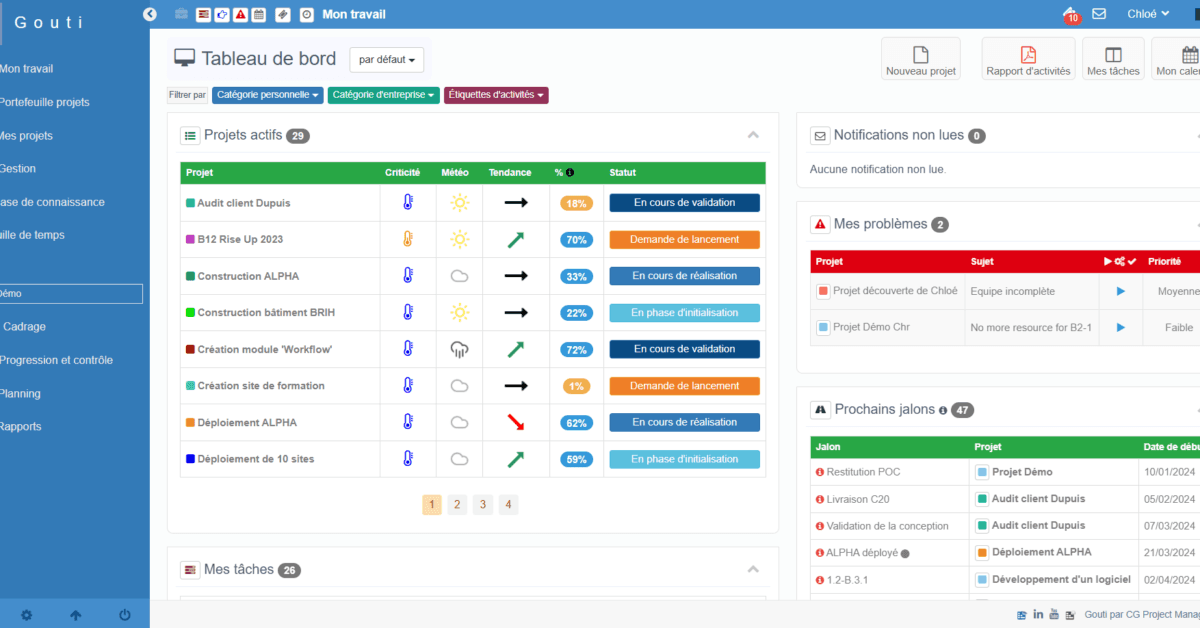Open Progression et contrôle in sidebar
Screen dimensions: 1200x628
(56, 360)
